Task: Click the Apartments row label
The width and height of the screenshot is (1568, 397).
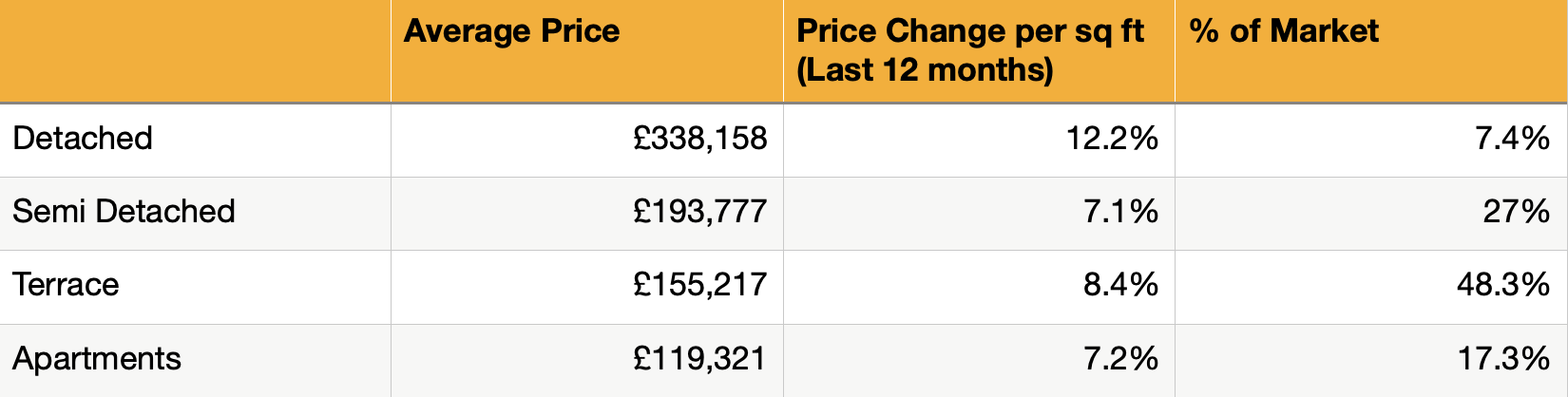Action: point(96,359)
